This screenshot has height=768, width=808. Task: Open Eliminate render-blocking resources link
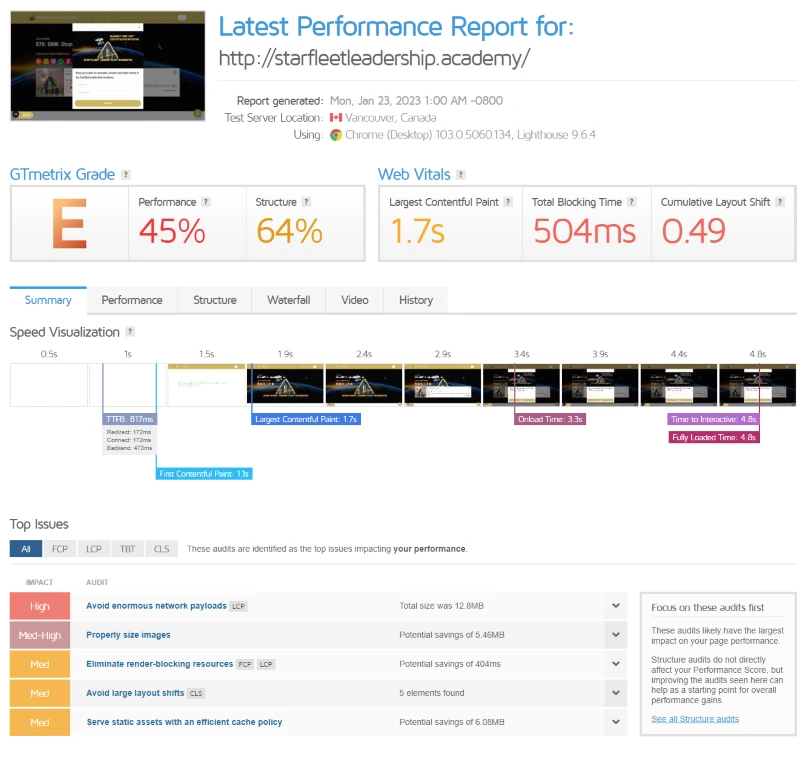point(160,664)
